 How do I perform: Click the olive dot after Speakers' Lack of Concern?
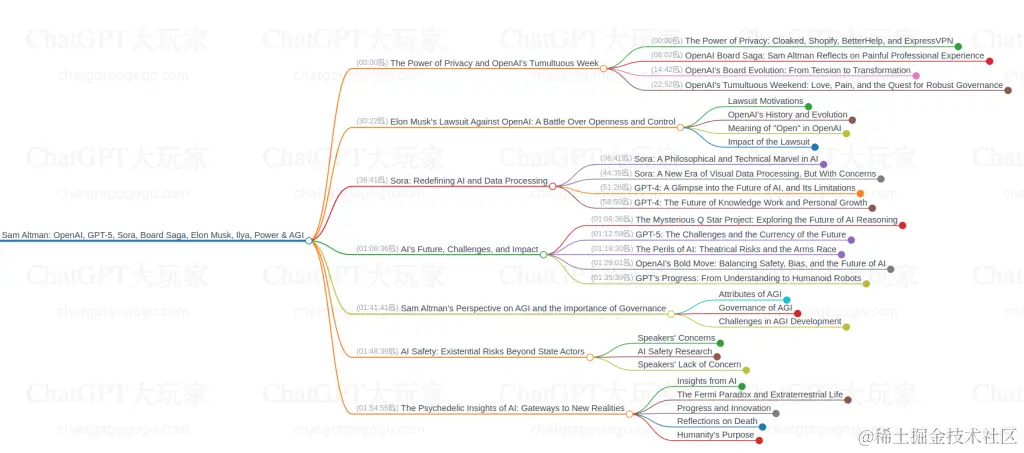[746, 370]
